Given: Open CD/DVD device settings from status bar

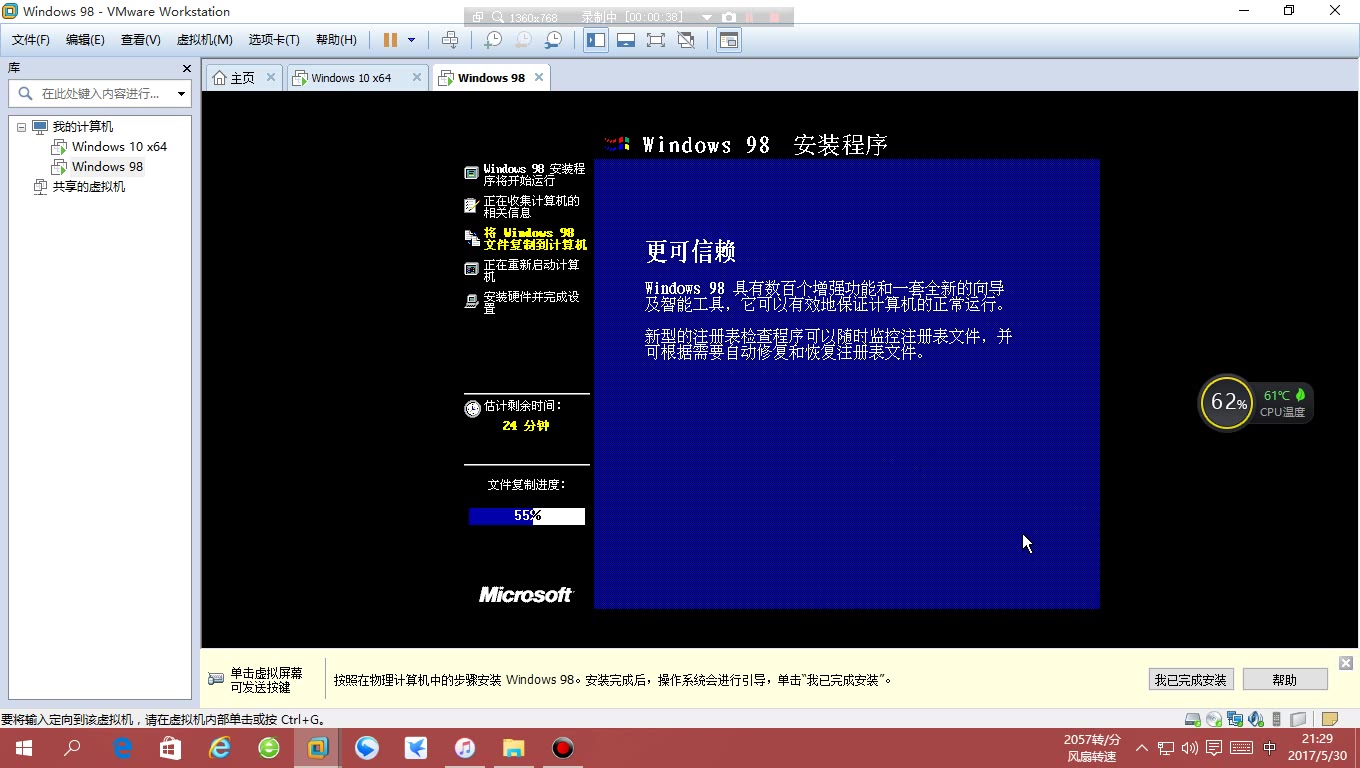Looking at the screenshot, I should click(1213, 718).
